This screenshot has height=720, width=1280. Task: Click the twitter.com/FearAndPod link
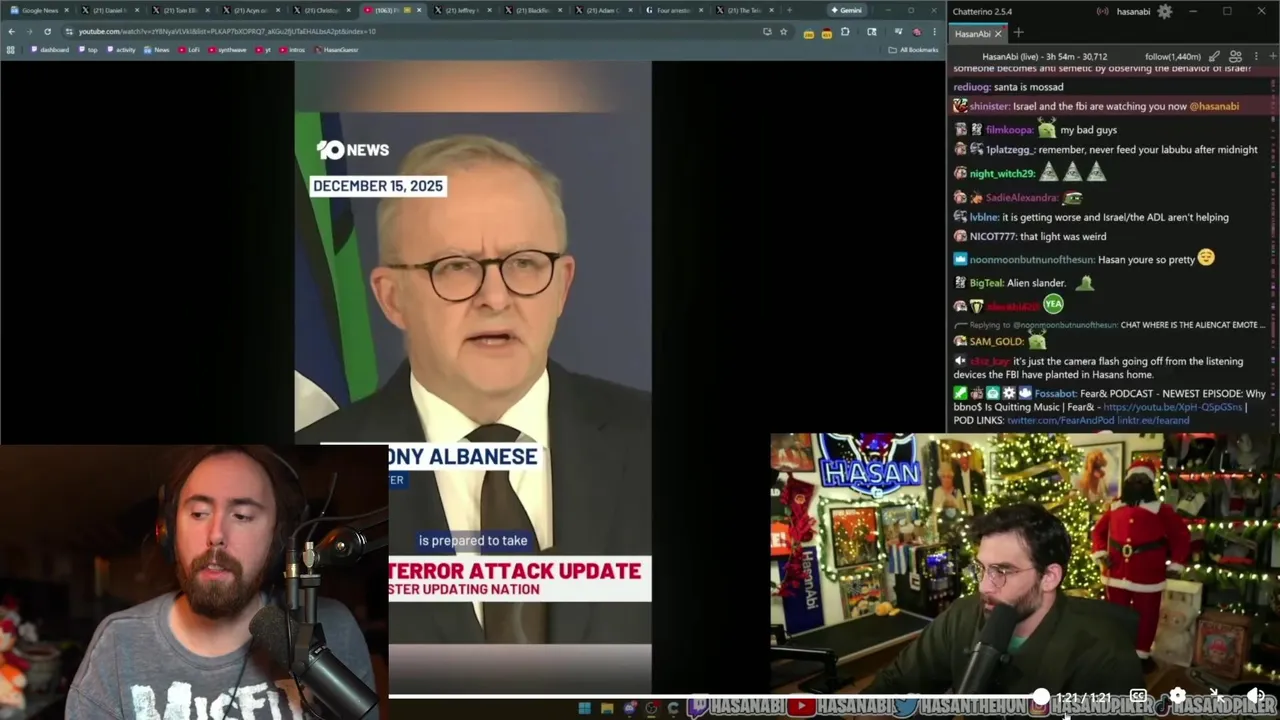point(1060,420)
